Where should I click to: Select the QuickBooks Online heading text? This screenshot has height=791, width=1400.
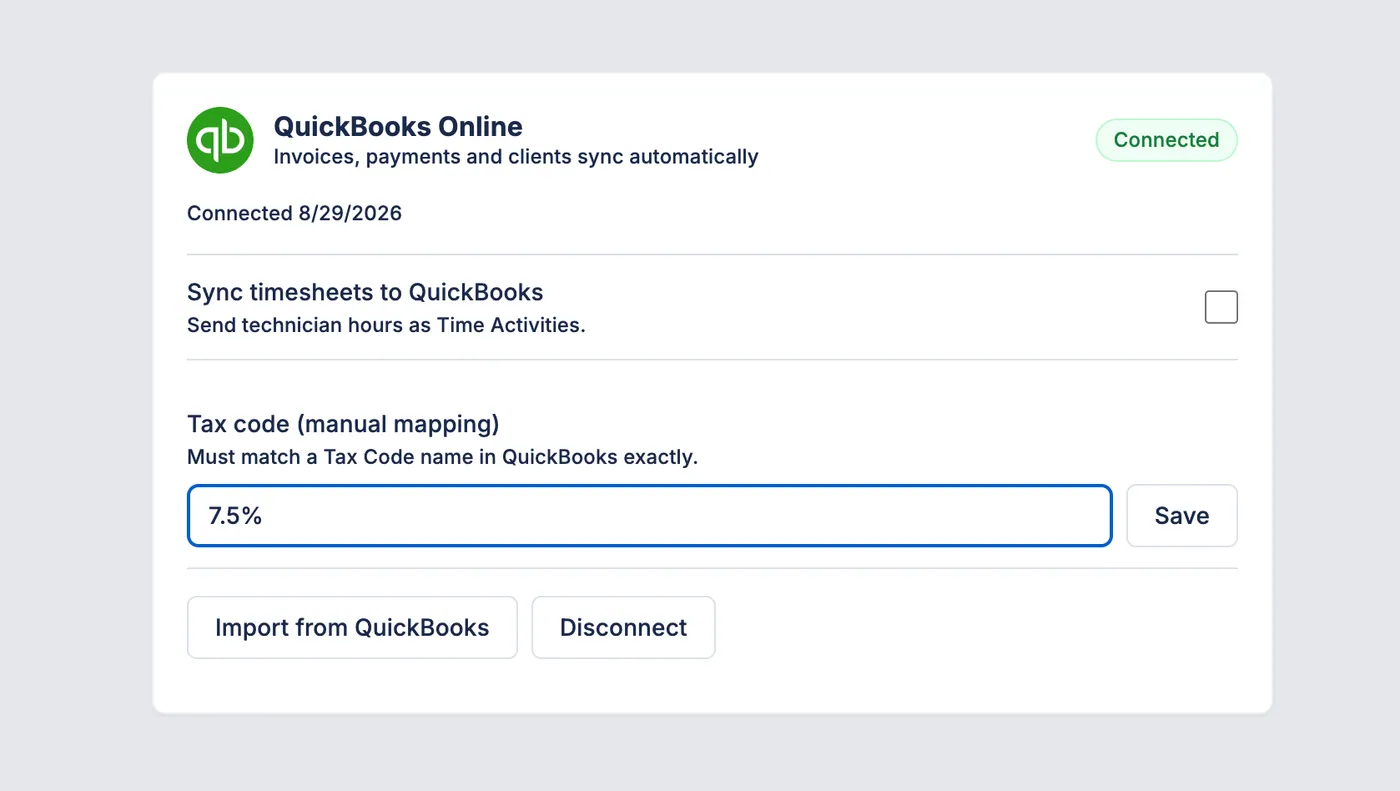coord(398,127)
